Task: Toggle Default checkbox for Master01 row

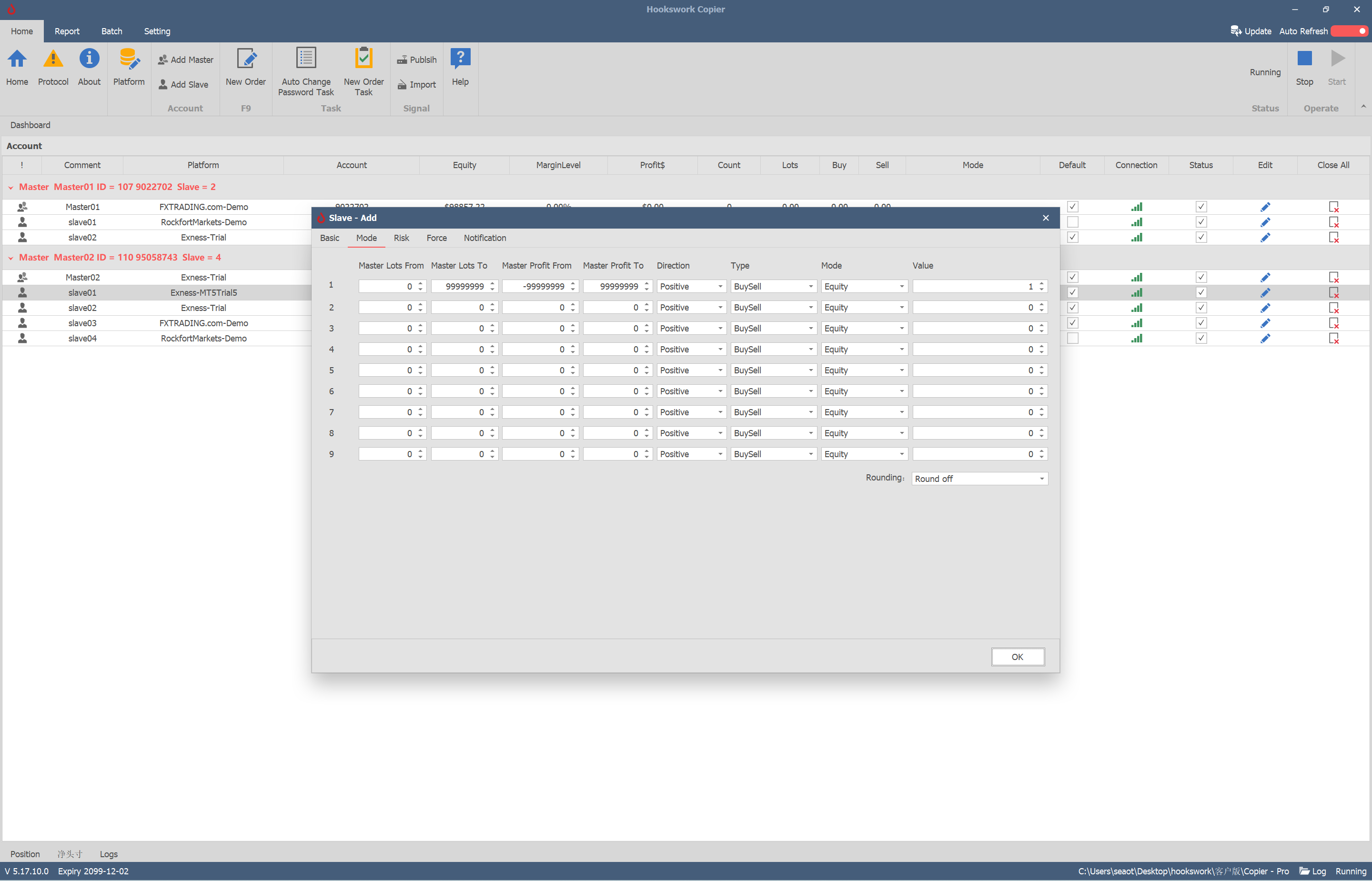Action: (1073, 207)
